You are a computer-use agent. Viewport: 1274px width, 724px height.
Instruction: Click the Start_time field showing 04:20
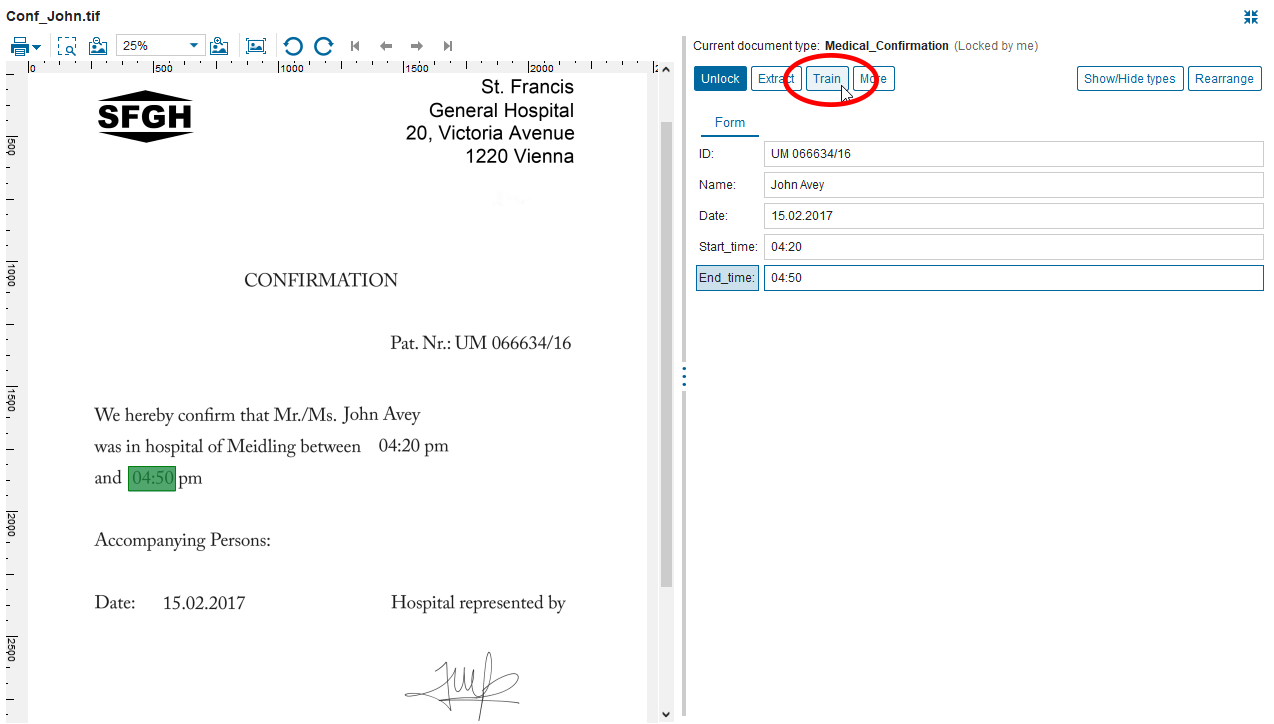click(x=1013, y=247)
